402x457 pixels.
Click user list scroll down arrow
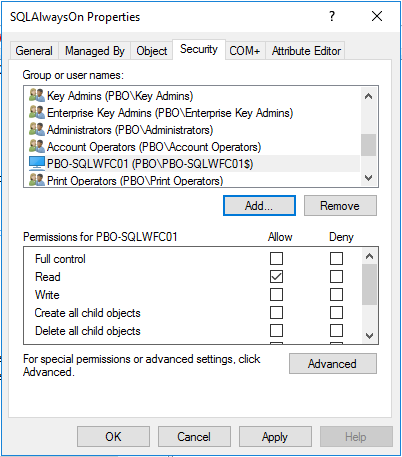[368, 178]
